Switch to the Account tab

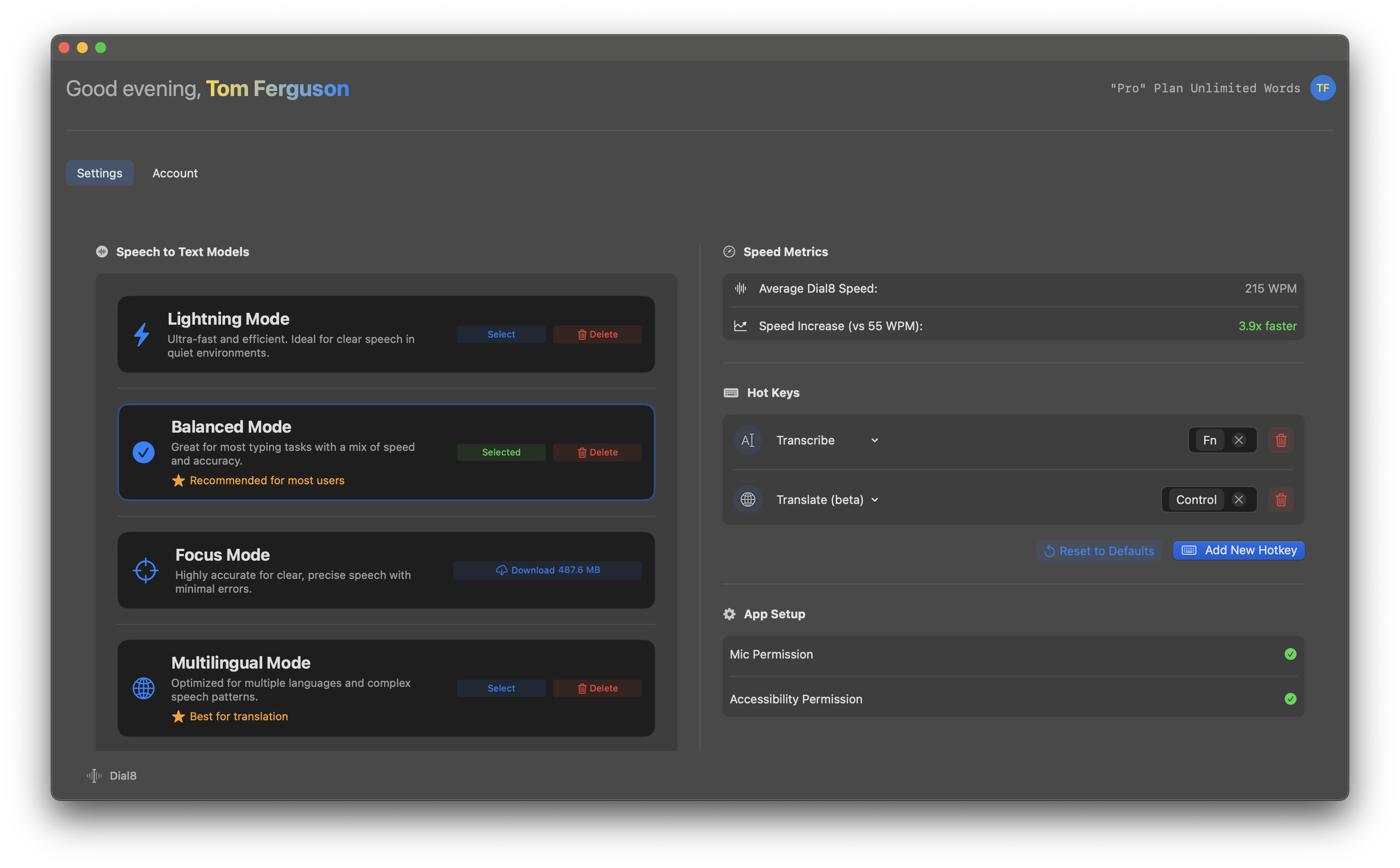click(x=175, y=173)
